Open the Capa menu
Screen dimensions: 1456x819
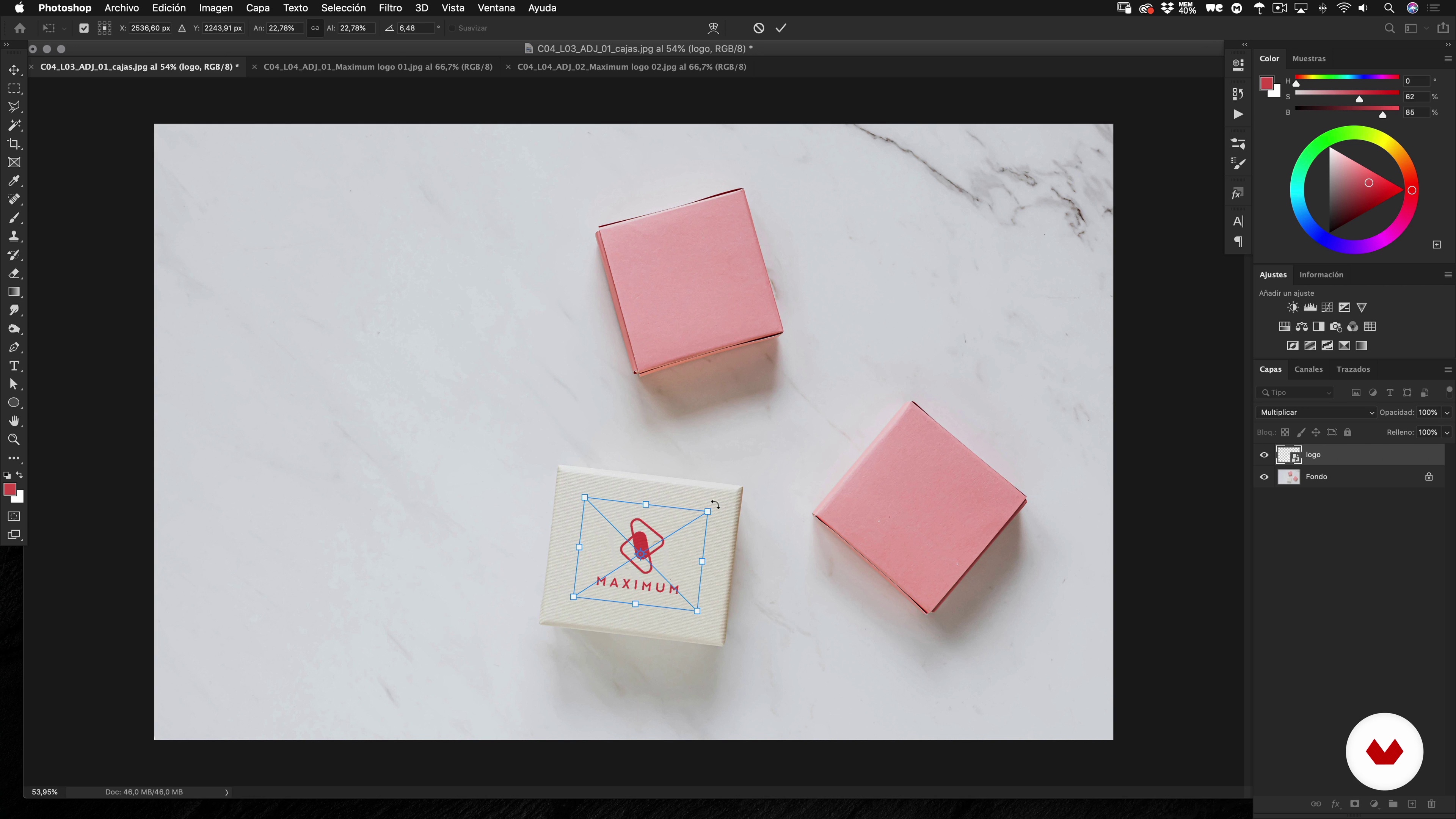(x=257, y=8)
